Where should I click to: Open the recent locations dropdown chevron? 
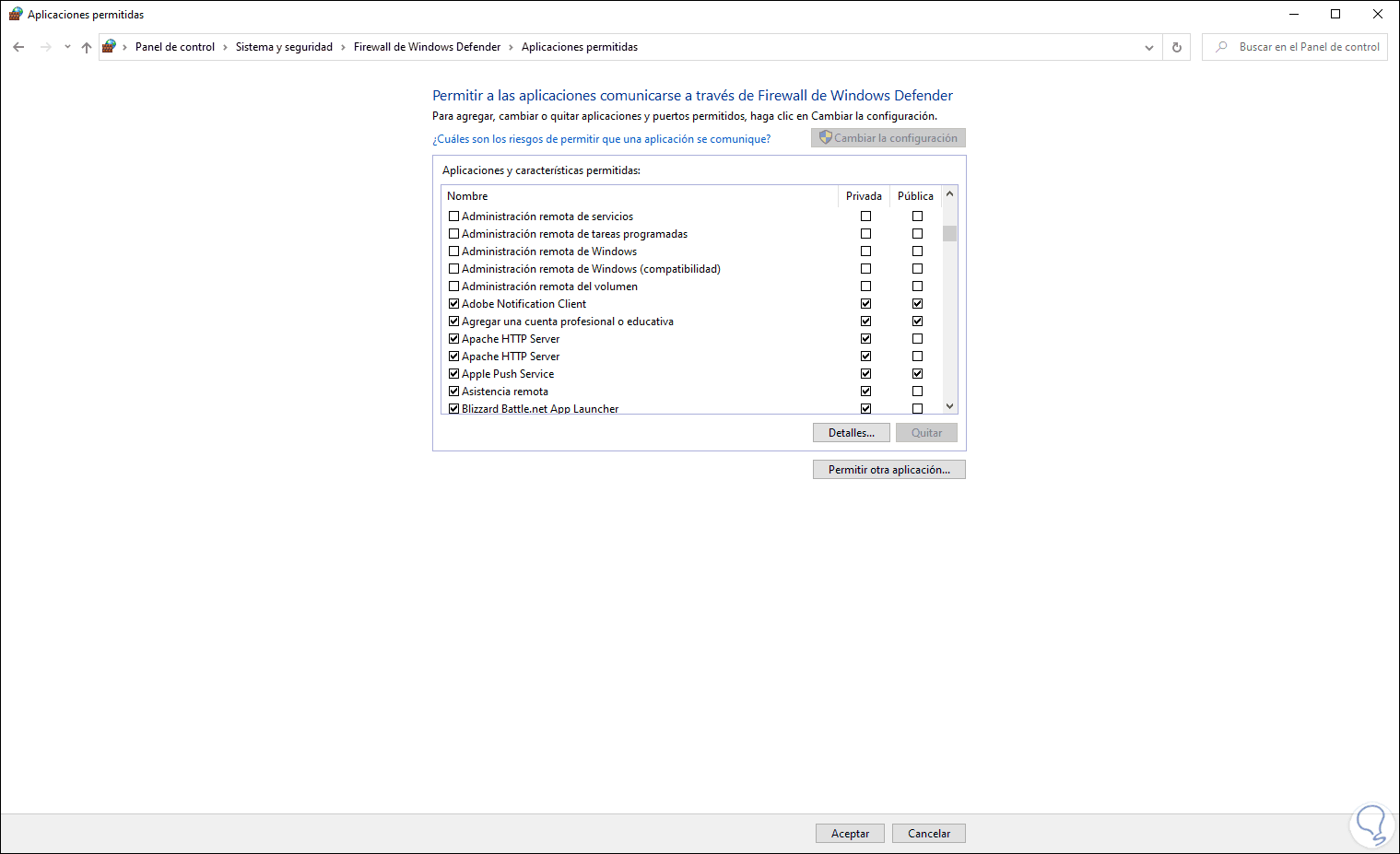click(x=67, y=47)
